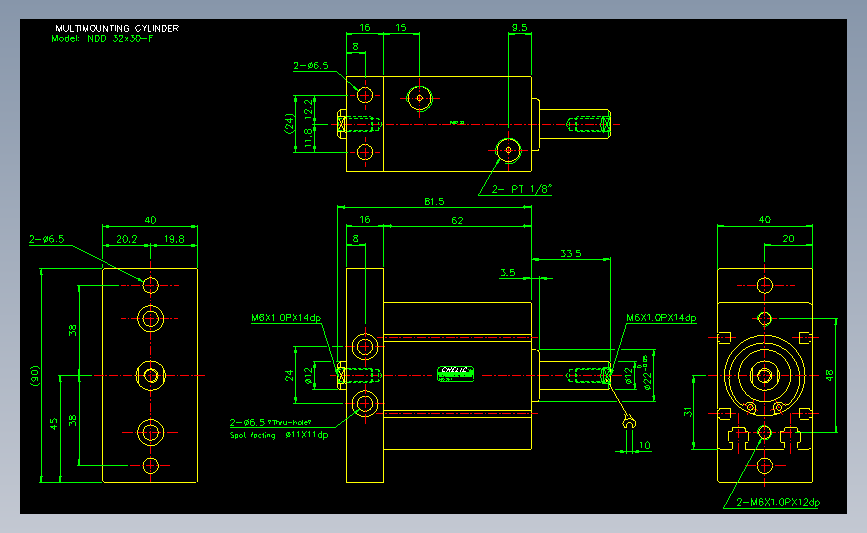Image resolution: width=867 pixels, height=533 pixels.
Task: Select the 81.5 overall length dimension
Action: pos(434,202)
